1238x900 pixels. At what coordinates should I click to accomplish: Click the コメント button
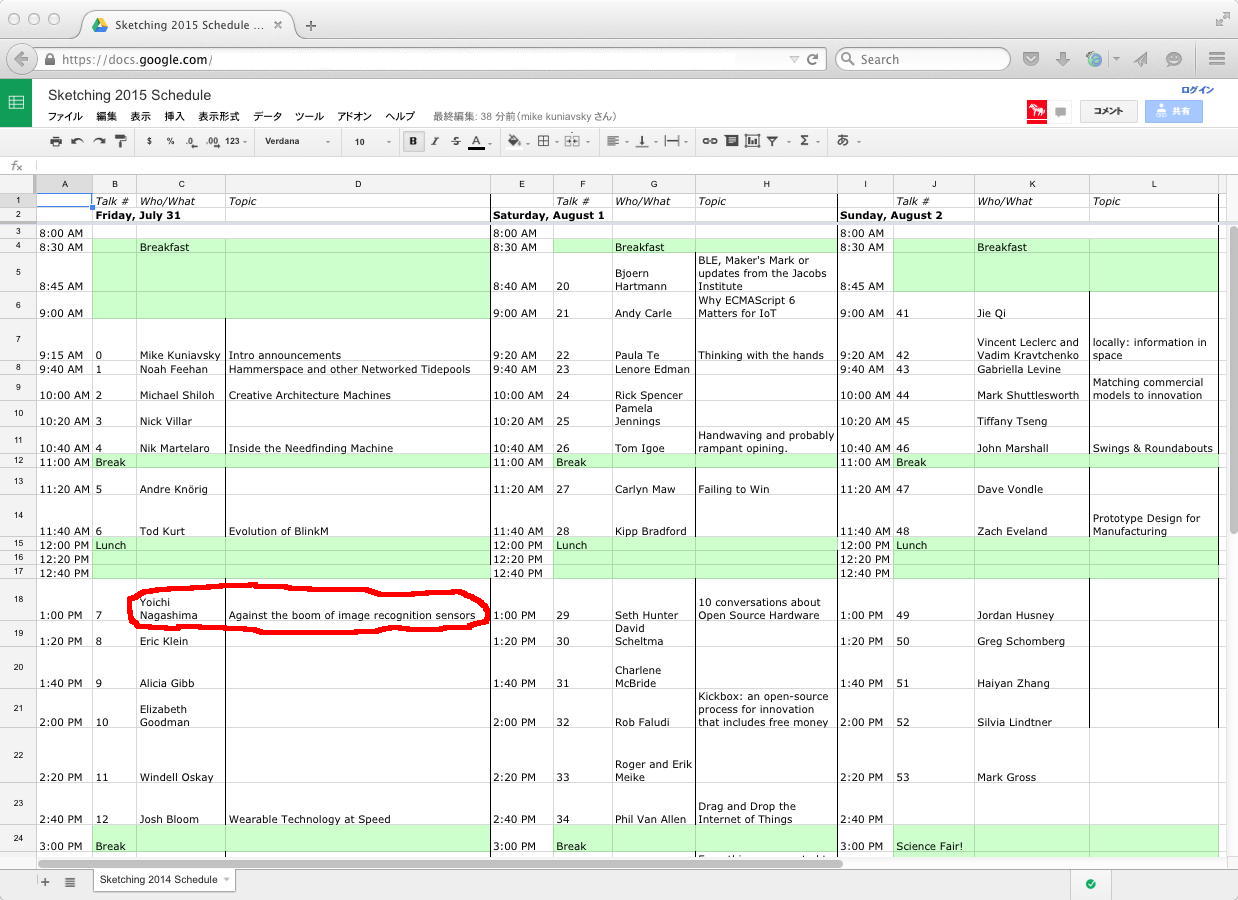[x=1108, y=111]
